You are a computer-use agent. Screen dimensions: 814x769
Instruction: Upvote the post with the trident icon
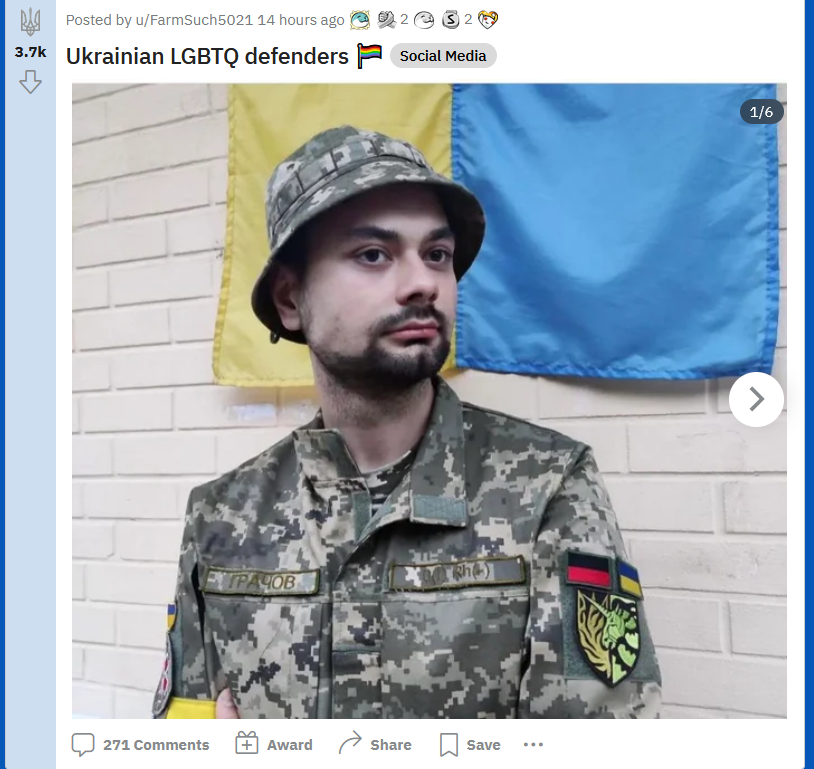[30, 22]
